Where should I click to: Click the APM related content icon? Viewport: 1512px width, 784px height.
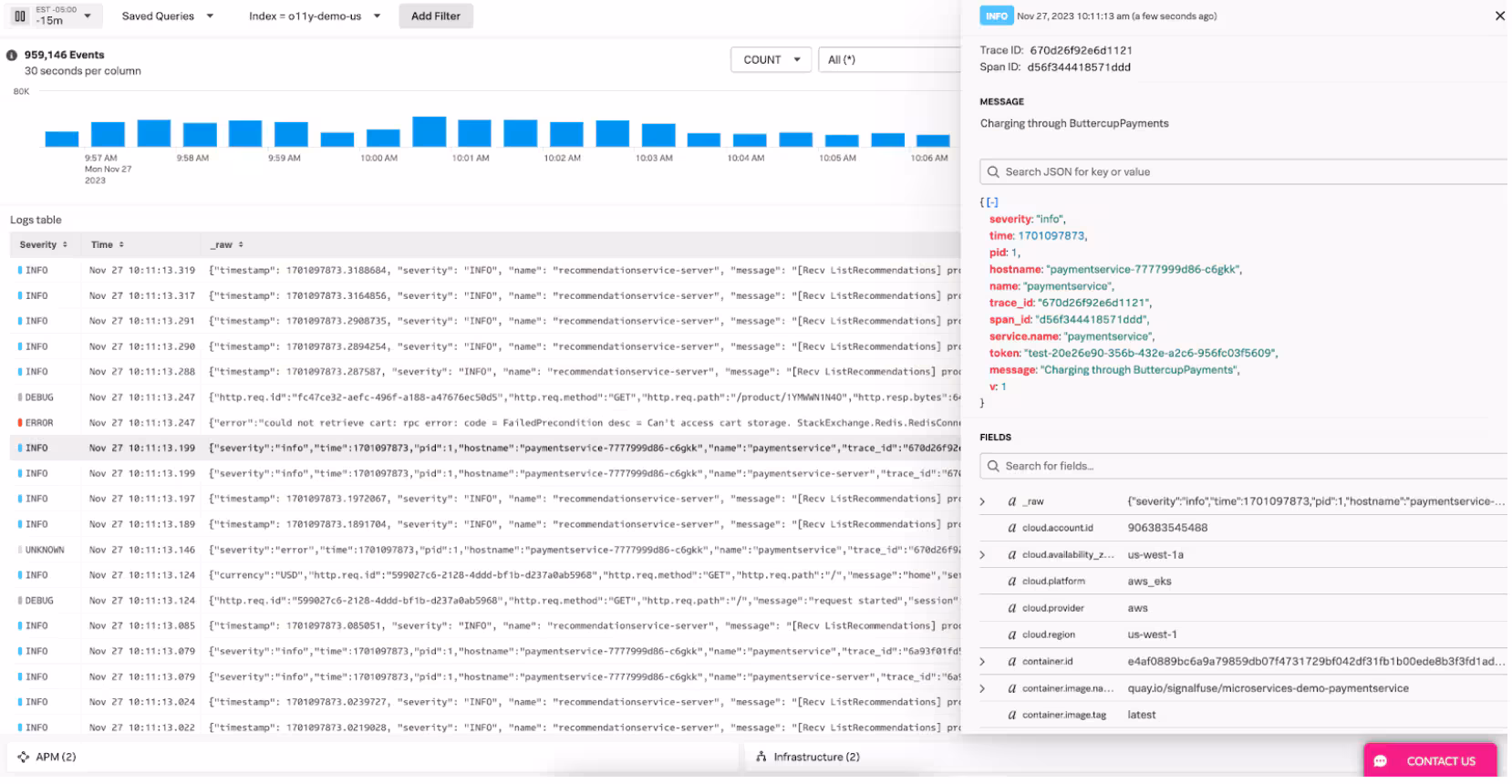[24, 758]
